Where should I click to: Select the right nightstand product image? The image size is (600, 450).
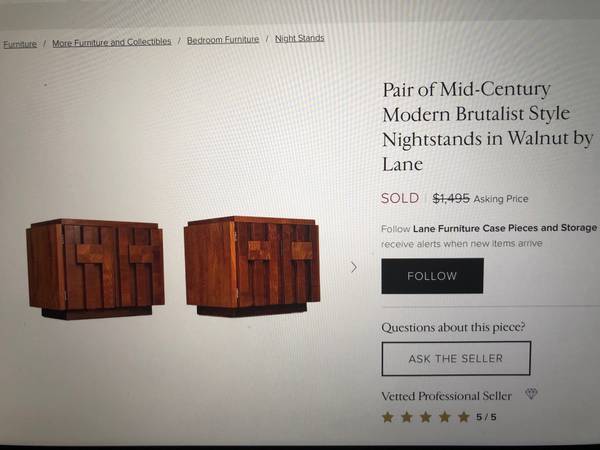click(x=251, y=265)
